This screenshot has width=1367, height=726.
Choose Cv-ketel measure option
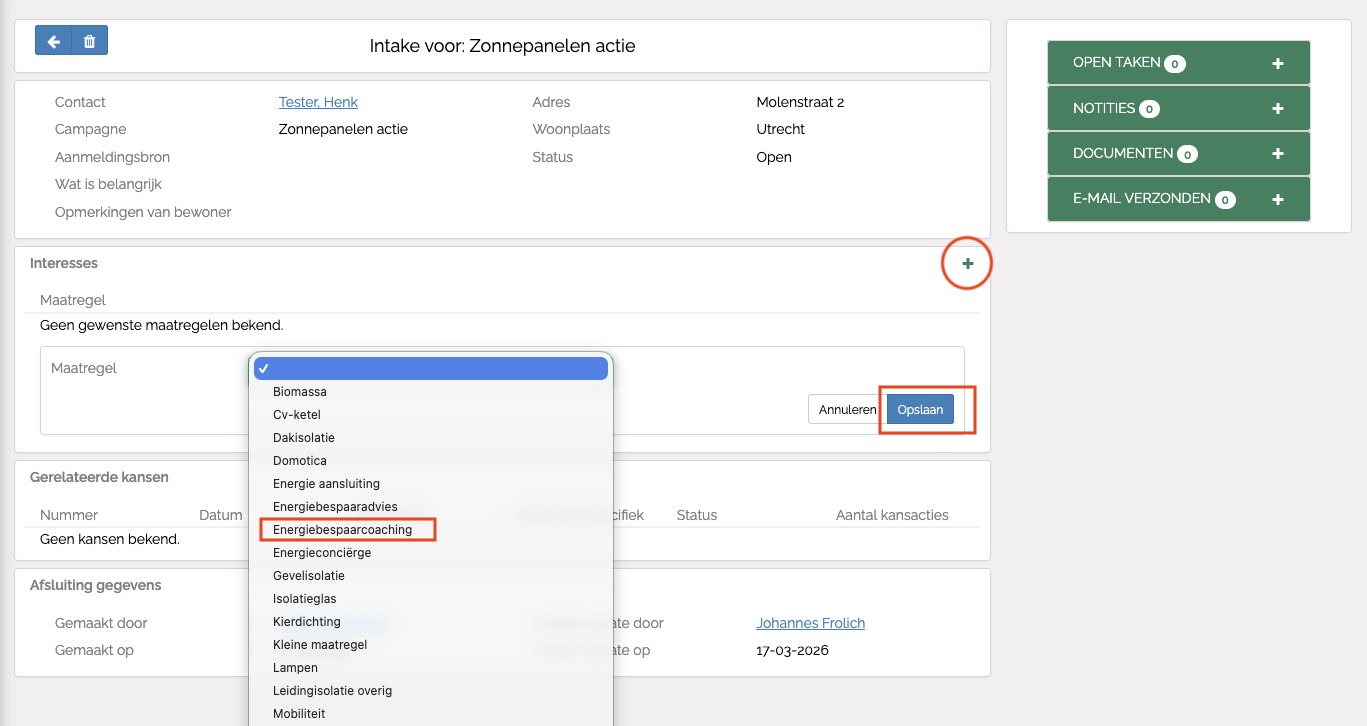[x=297, y=415]
